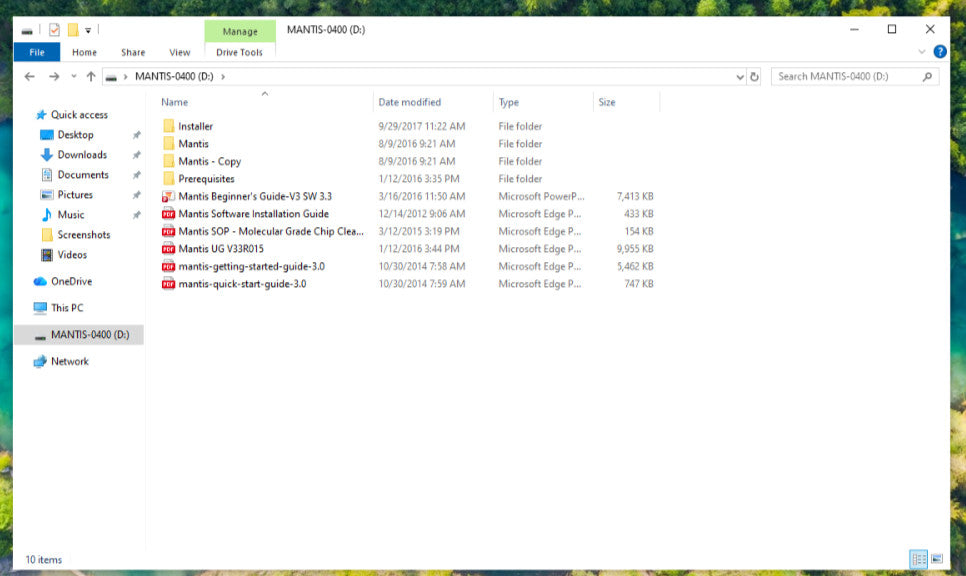The width and height of the screenshot is (966, 576).
Task: Sort by the Type column header
Action: pos(543,102)
